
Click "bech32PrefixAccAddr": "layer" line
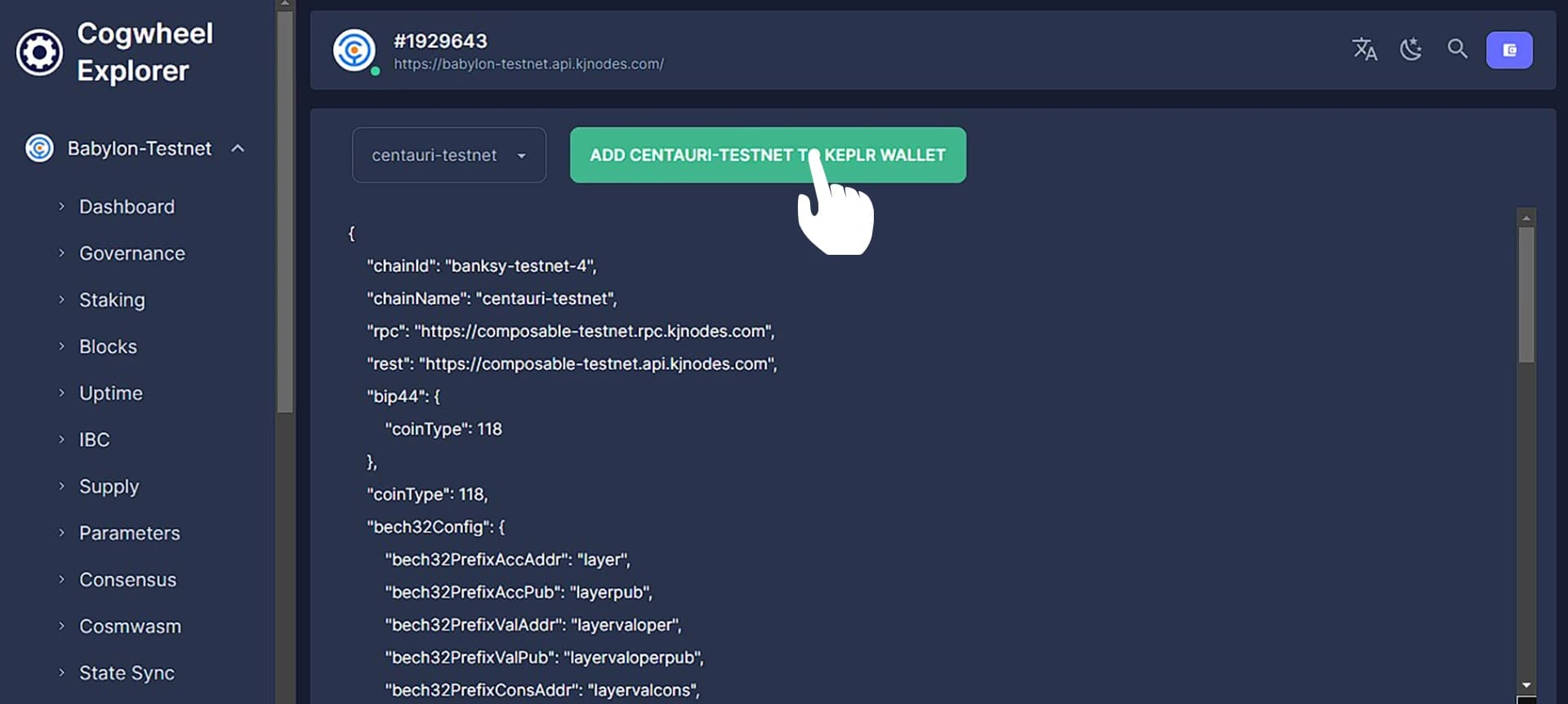[x=507, y=559]
